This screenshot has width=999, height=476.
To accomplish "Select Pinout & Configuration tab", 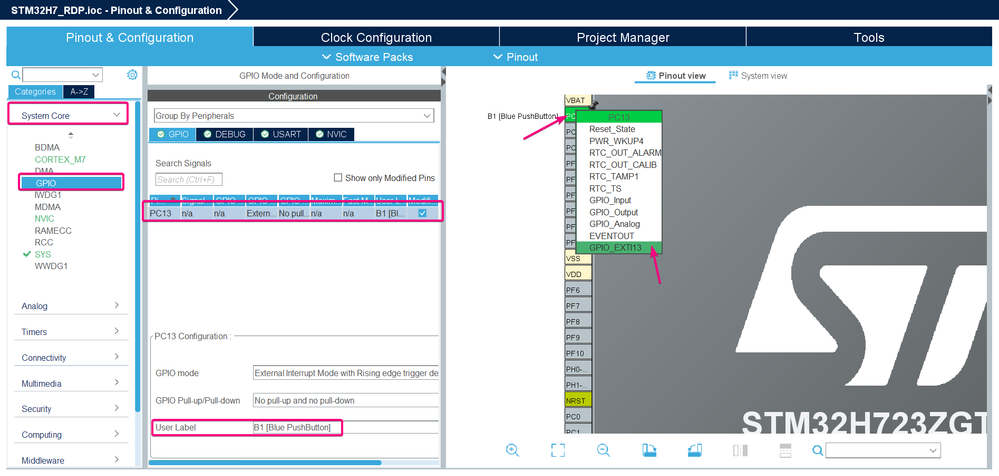I will click(x=130, y=38).
